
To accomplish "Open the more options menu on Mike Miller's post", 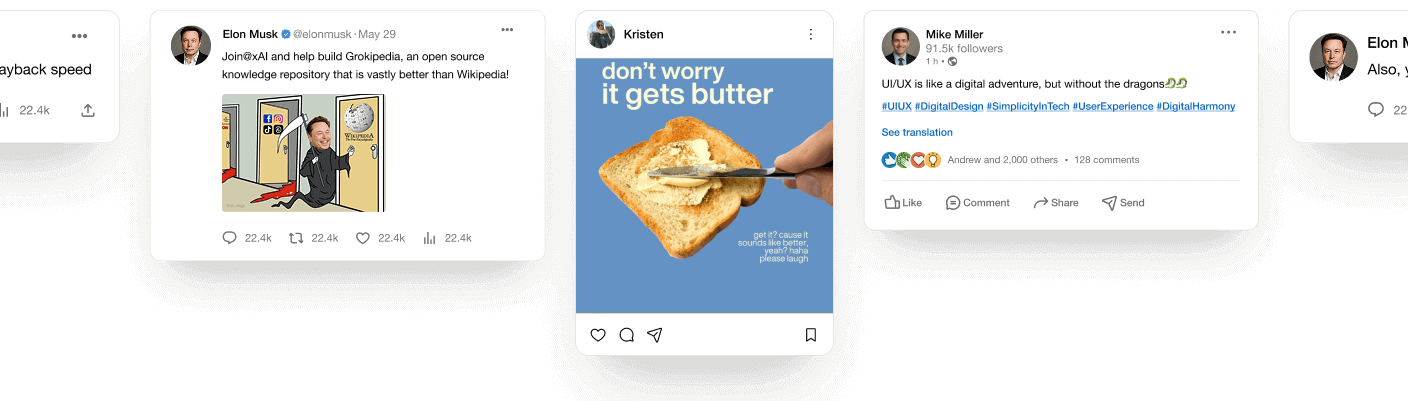I will click(x=1228, y=32).
